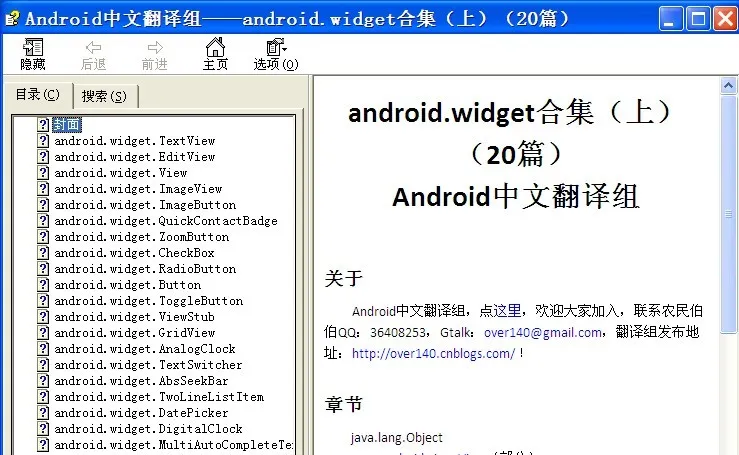
Task: Open android.widget.DigitalClock topic
Action: coord(148,429)
